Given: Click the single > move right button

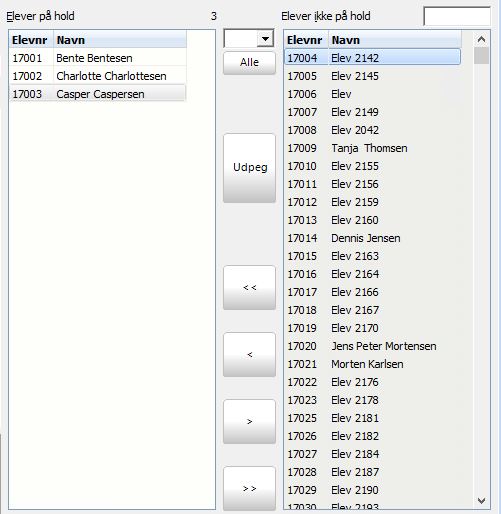Looking at the screenshot, I should tap(249, 422).
